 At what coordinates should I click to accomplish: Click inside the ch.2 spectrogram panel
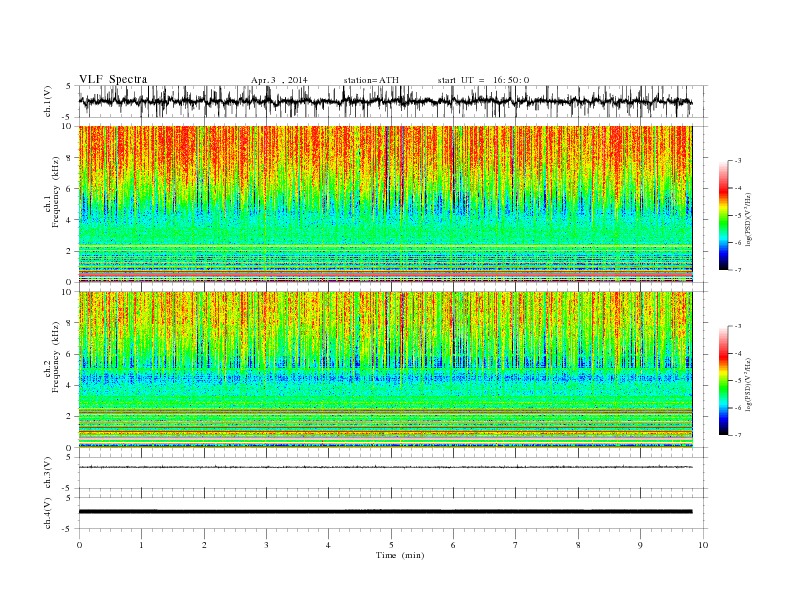pyautogui.click(x=385, y=370)
